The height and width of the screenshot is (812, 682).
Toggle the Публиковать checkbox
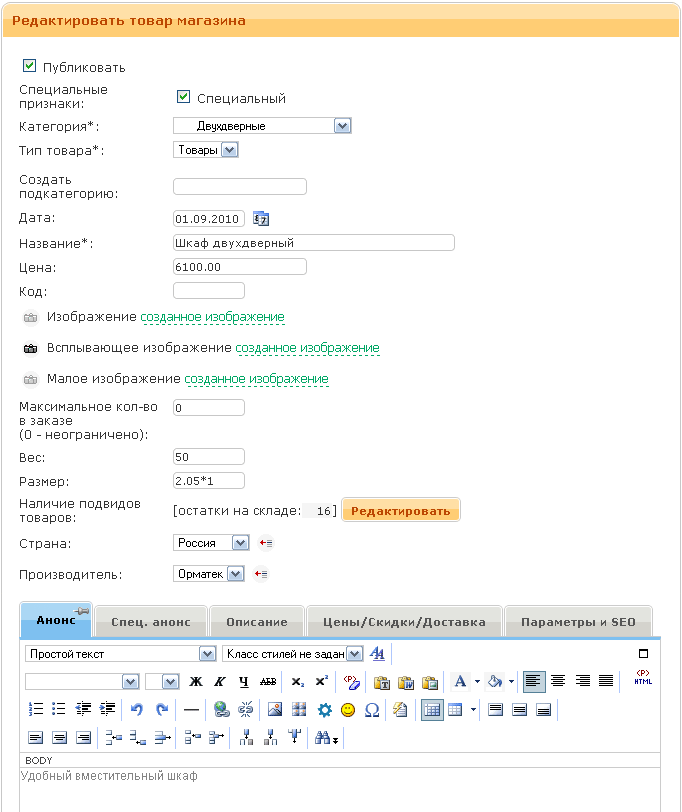pyautogui.click(x=29, y=67)
